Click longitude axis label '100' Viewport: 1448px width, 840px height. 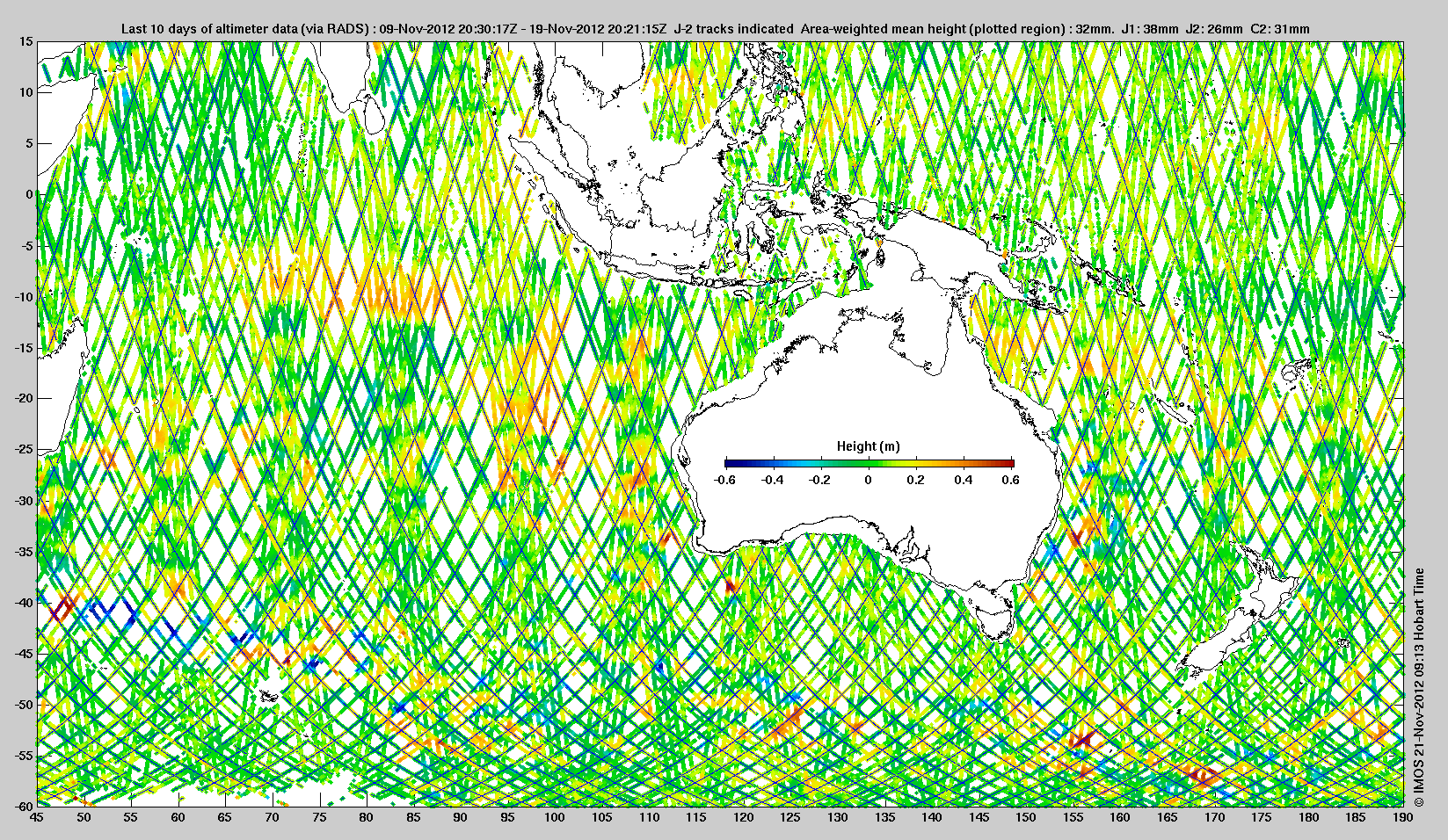pyautogui.click(x=555, y=817)
